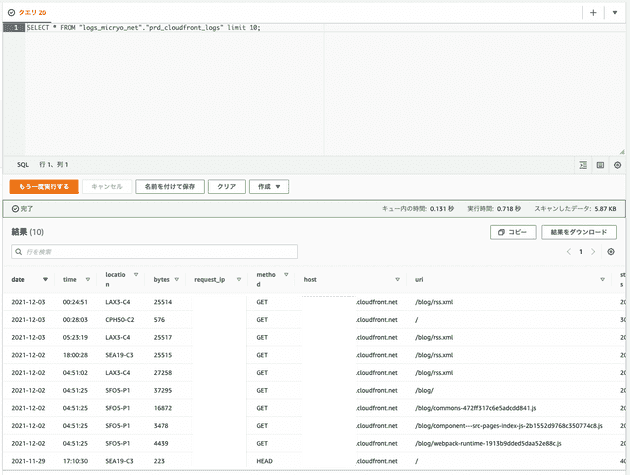Select uri cell /blog/commons-472ff317c6e5adcdd841.js

point(476,408)
